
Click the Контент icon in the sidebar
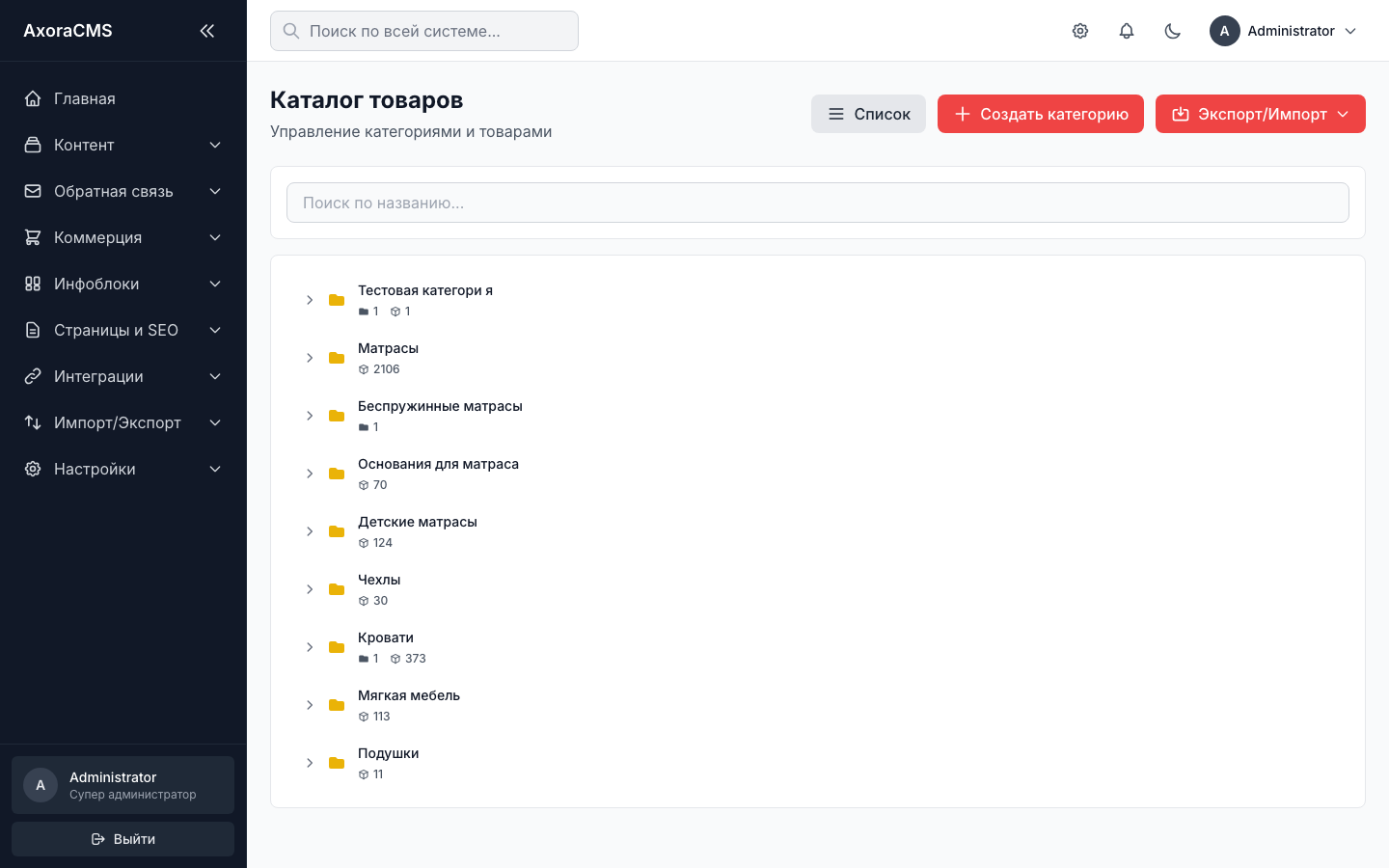33,145
